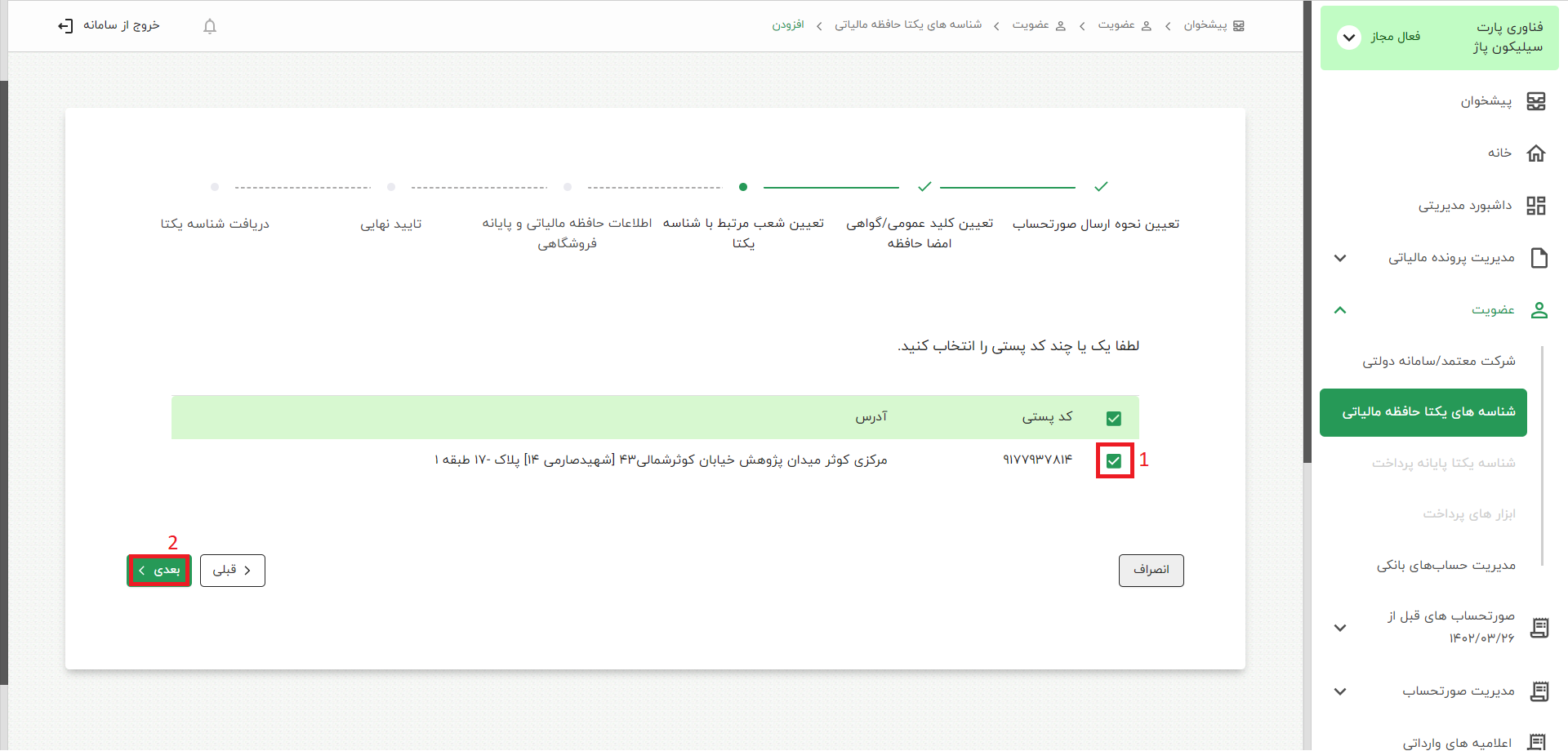Click داشبورد مدیریتی grid icon
This screenshot has height=751, width=1568.
pyautogui.click(x=1536, y=206)
